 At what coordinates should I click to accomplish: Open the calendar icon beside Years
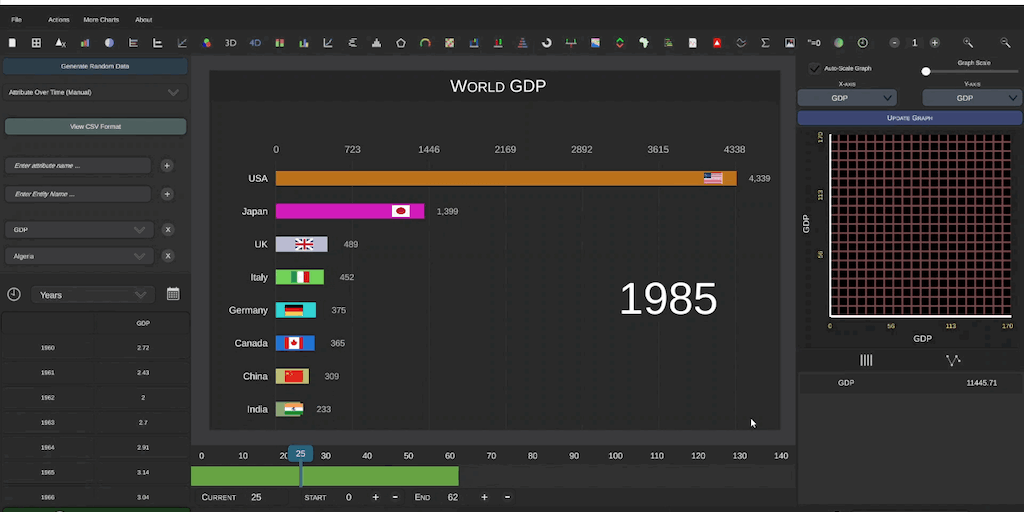coord(173,294)
